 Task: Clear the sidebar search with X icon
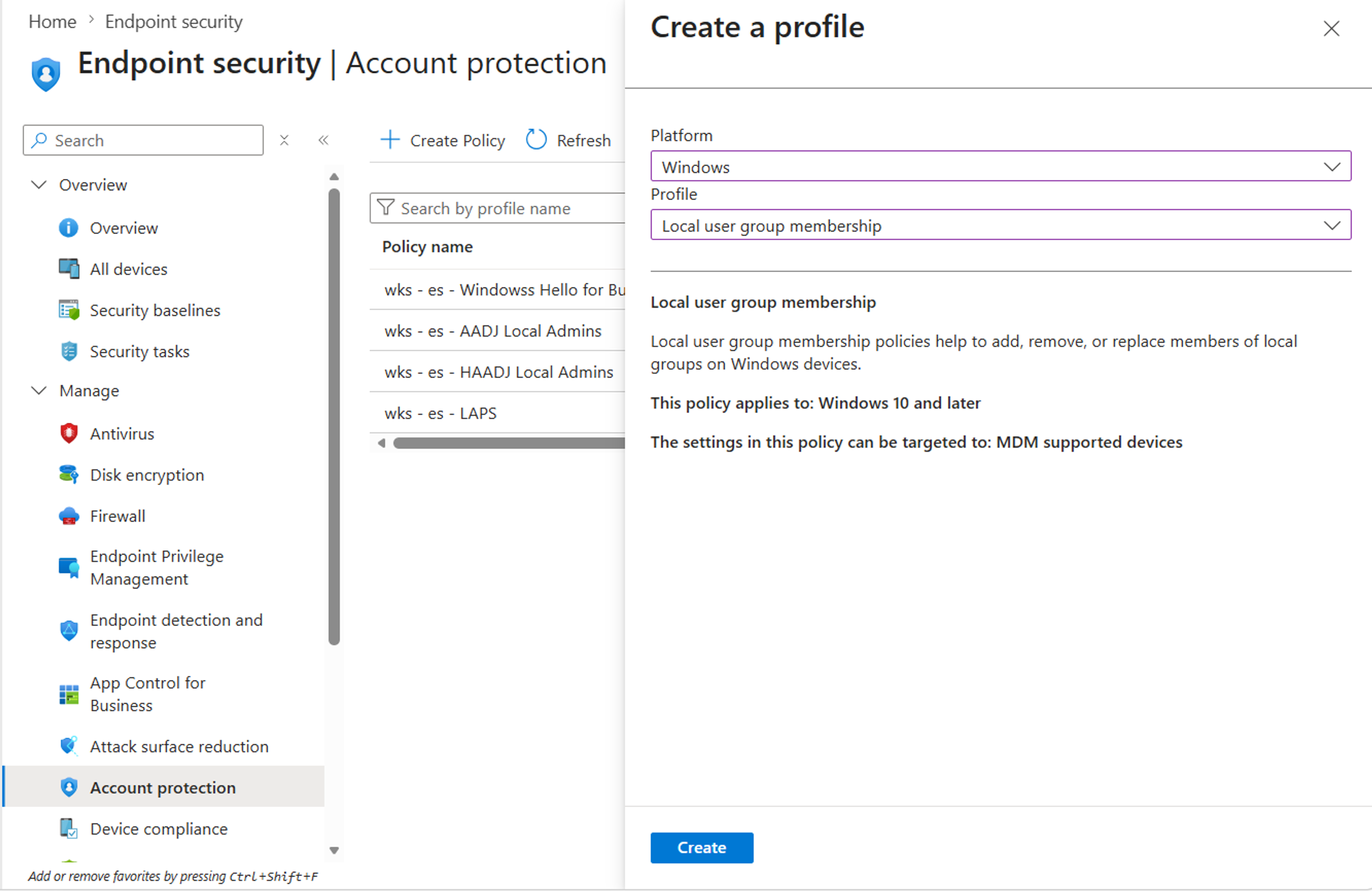coord(284,140)
